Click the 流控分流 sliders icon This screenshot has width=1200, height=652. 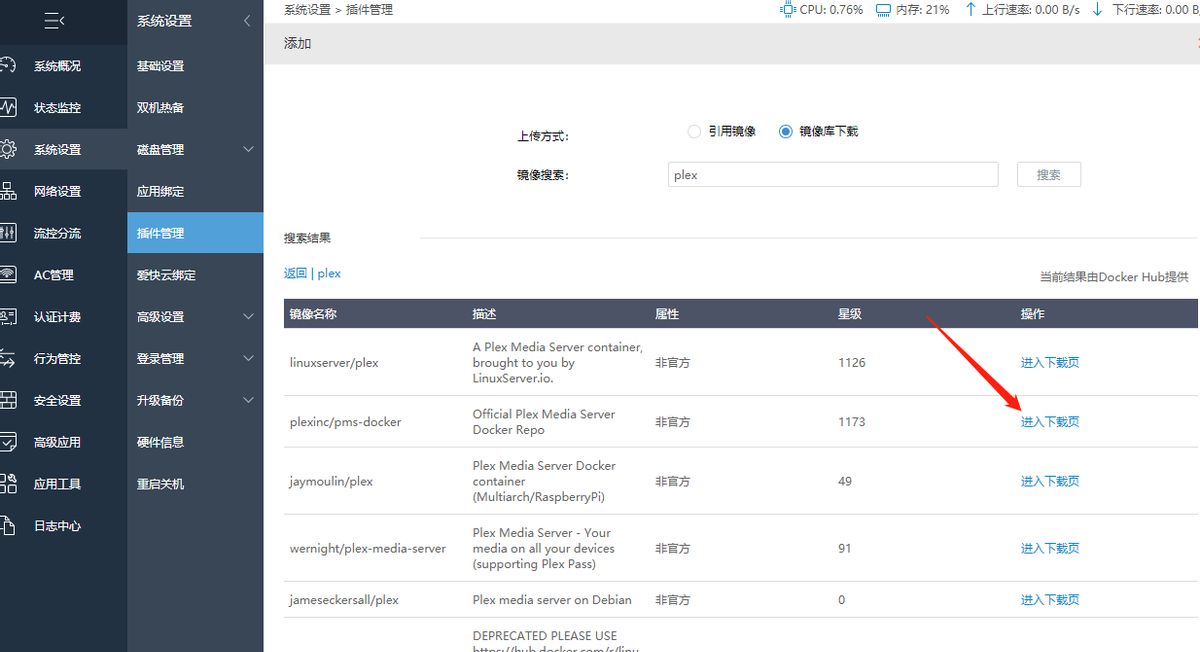[8, 233]
